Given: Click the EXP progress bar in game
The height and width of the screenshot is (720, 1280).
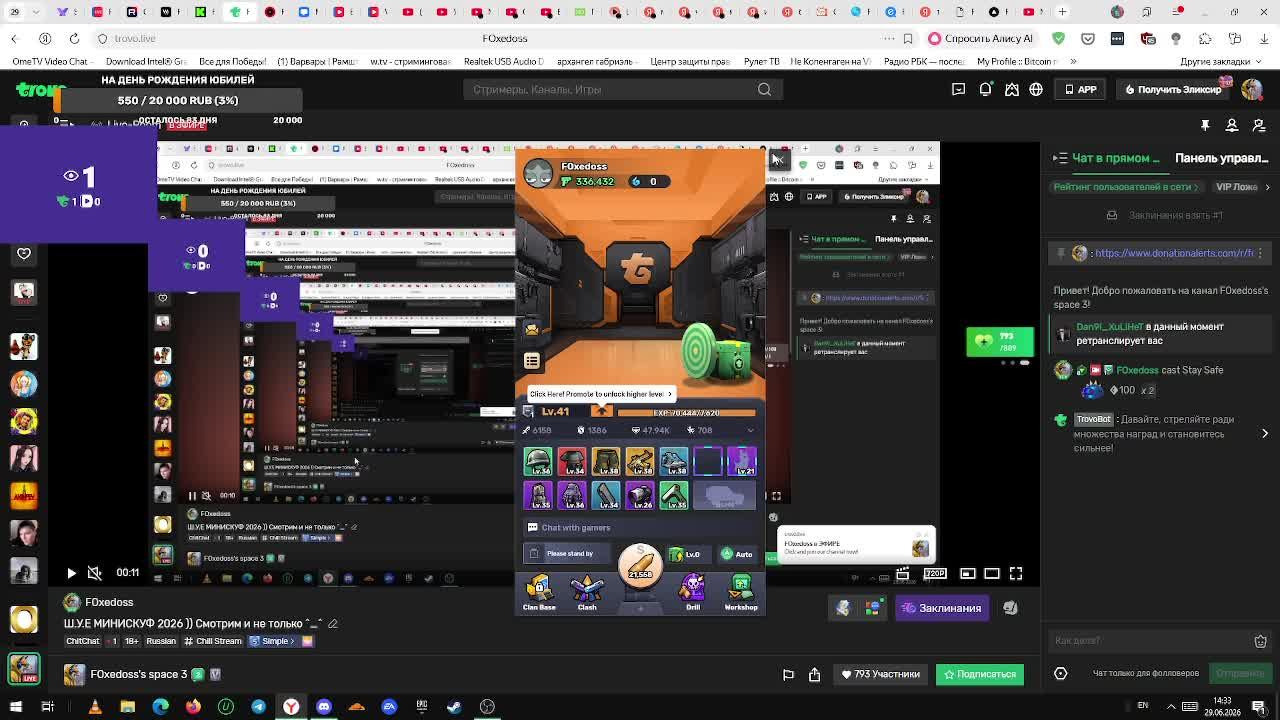Looking at the screenshot, I should pyautogui.click(x=686, y=412).
